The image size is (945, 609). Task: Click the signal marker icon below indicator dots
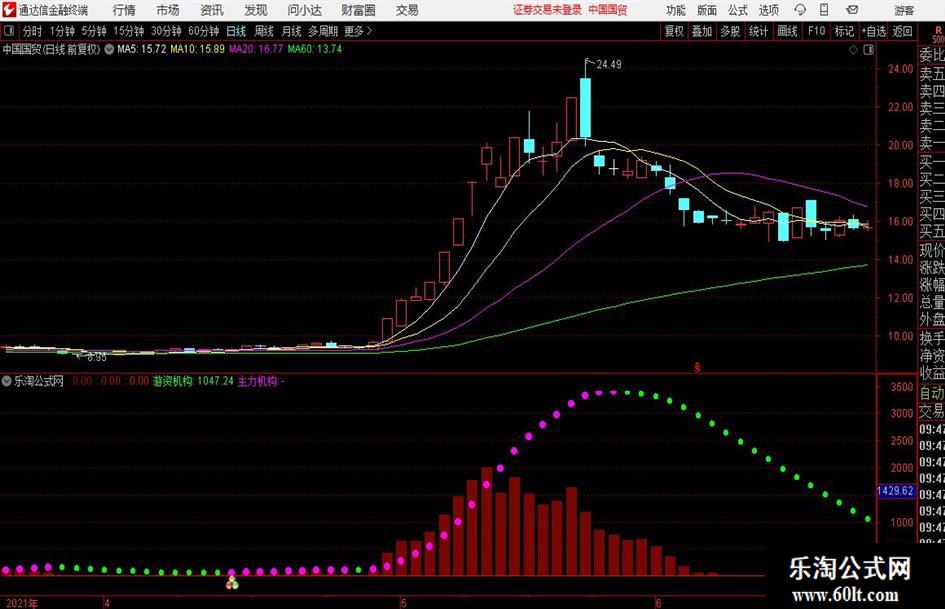point(232,583)
